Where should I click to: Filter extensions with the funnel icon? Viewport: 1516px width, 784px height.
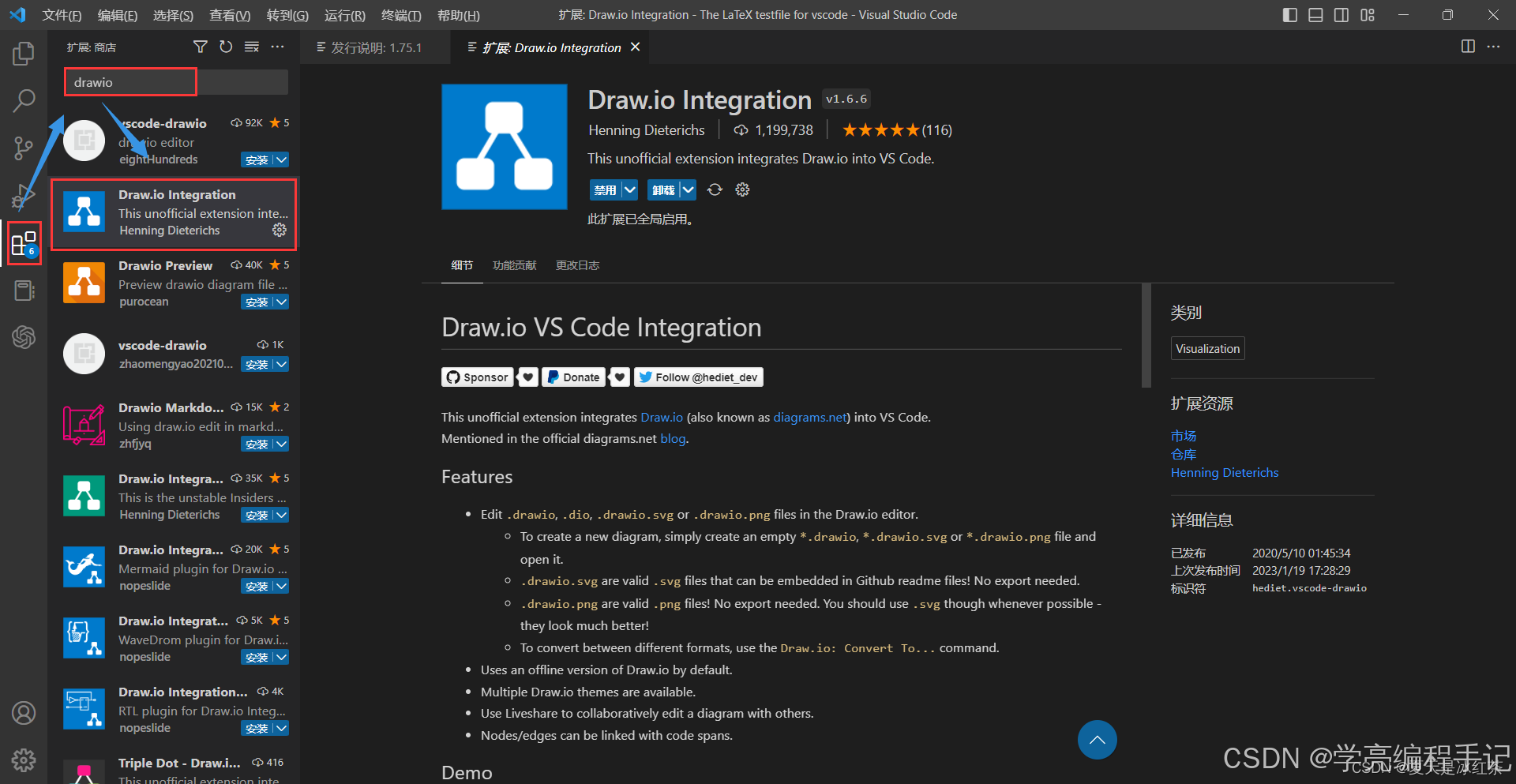(201, 47)
